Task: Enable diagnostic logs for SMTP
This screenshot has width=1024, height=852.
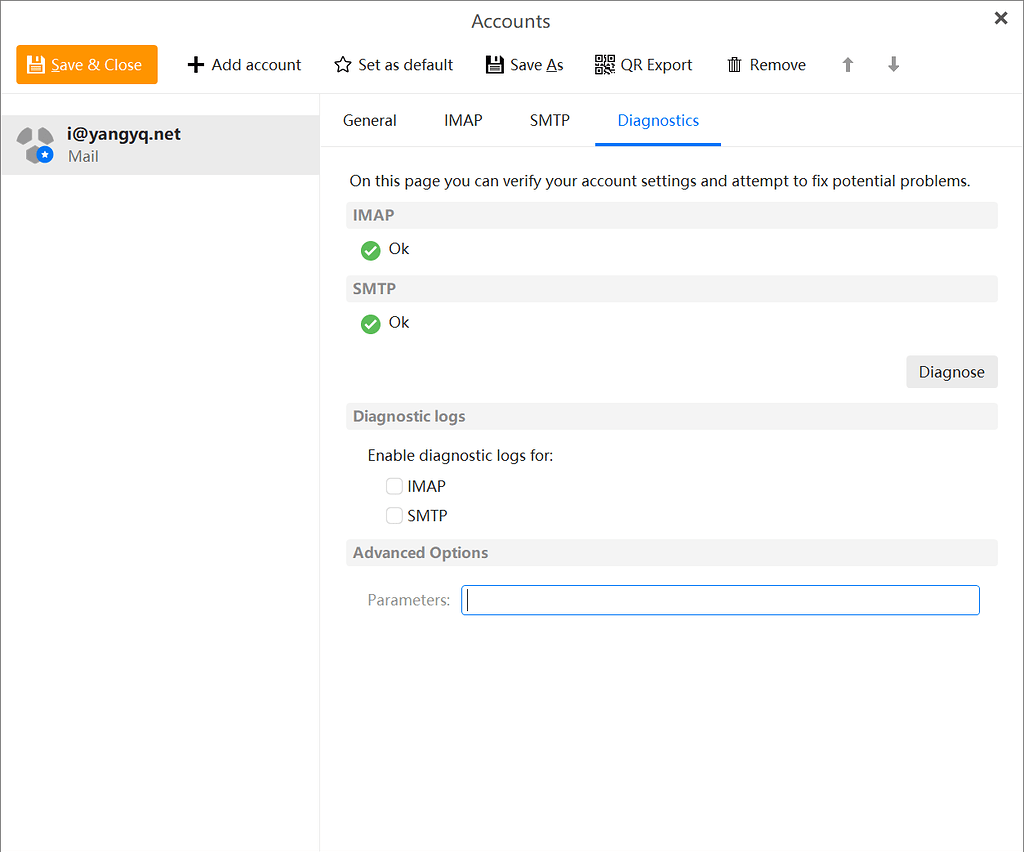Action: coord(394,515)
